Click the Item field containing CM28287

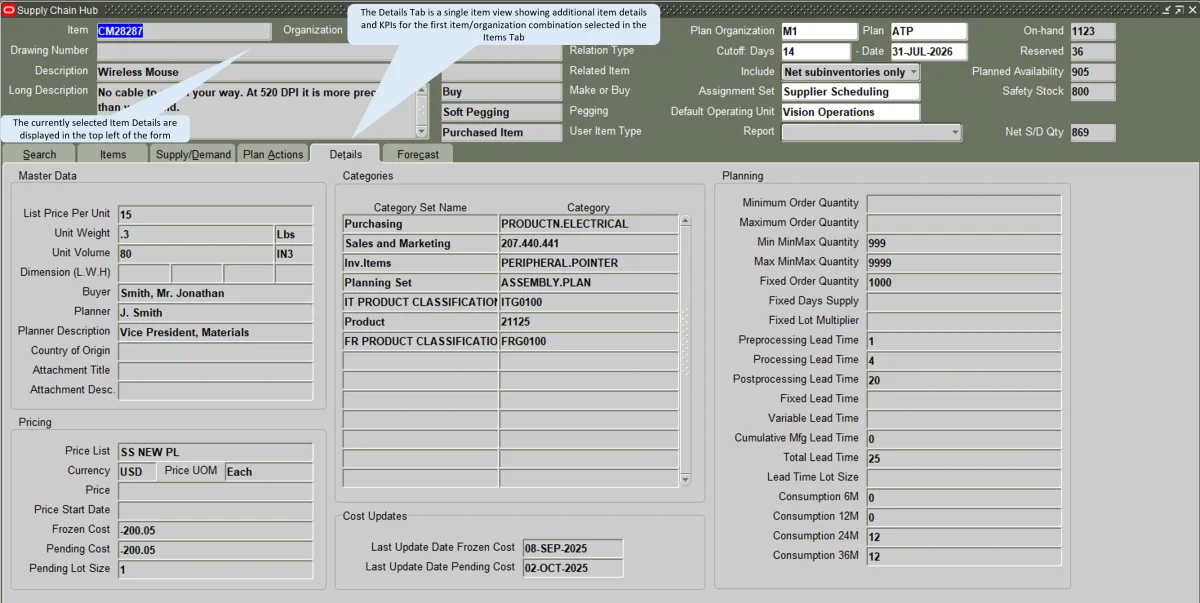pos(183,31)
